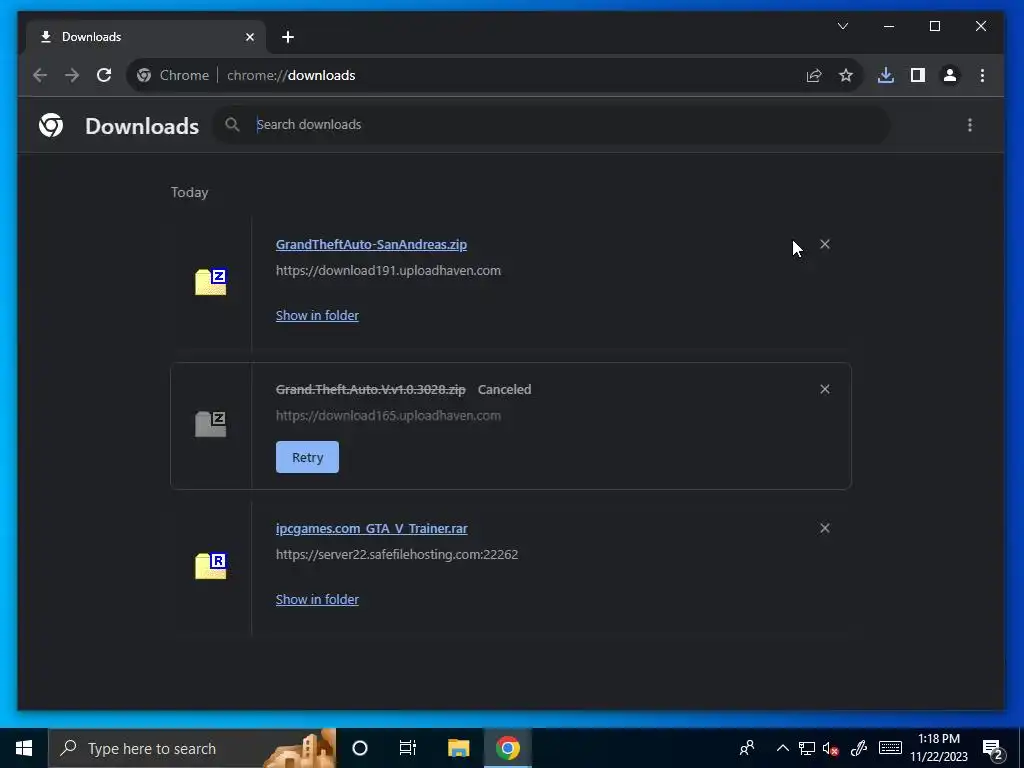Select the Downloads tab
1024x768 pixels.
coord(145,37)
